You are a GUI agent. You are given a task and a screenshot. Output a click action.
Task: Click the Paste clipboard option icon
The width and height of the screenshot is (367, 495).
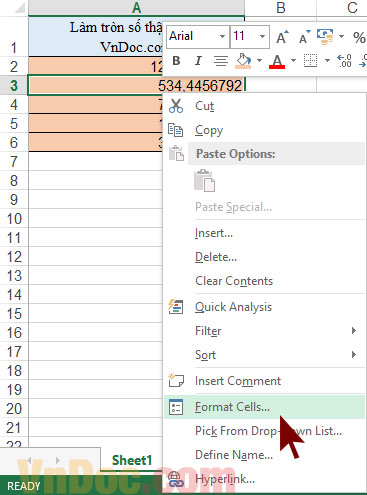(x=204, y=180)
